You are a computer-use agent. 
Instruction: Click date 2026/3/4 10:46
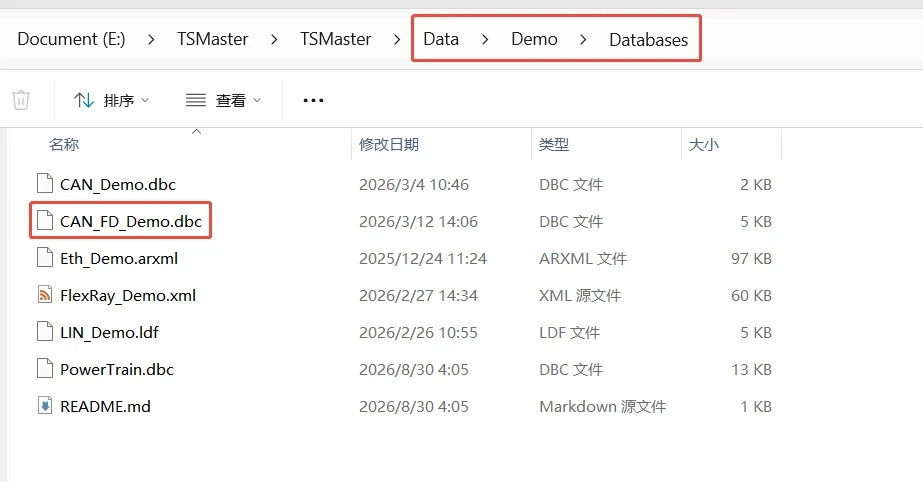(x=414, y=184)
